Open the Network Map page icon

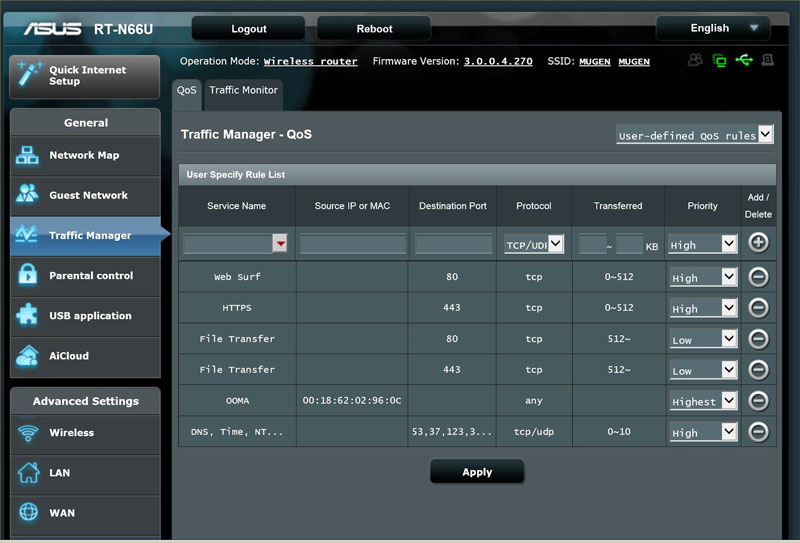pyautogui.click(x=27, y=155)
